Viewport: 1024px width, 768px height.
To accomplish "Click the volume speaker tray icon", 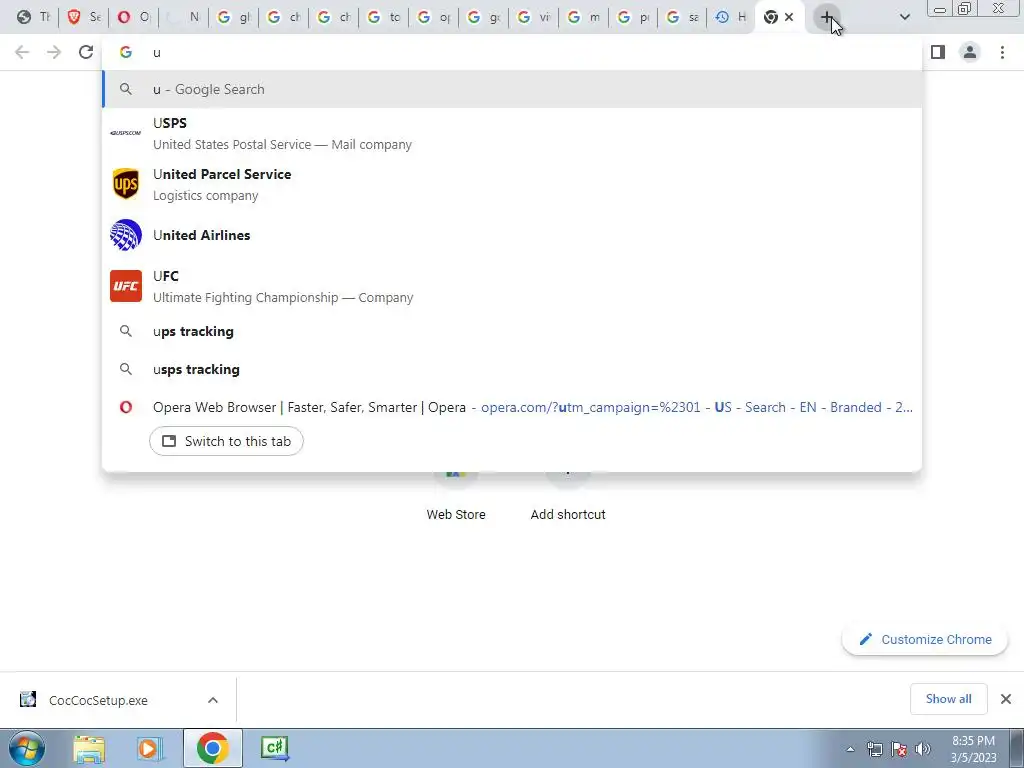I will [x=923, y=749].
